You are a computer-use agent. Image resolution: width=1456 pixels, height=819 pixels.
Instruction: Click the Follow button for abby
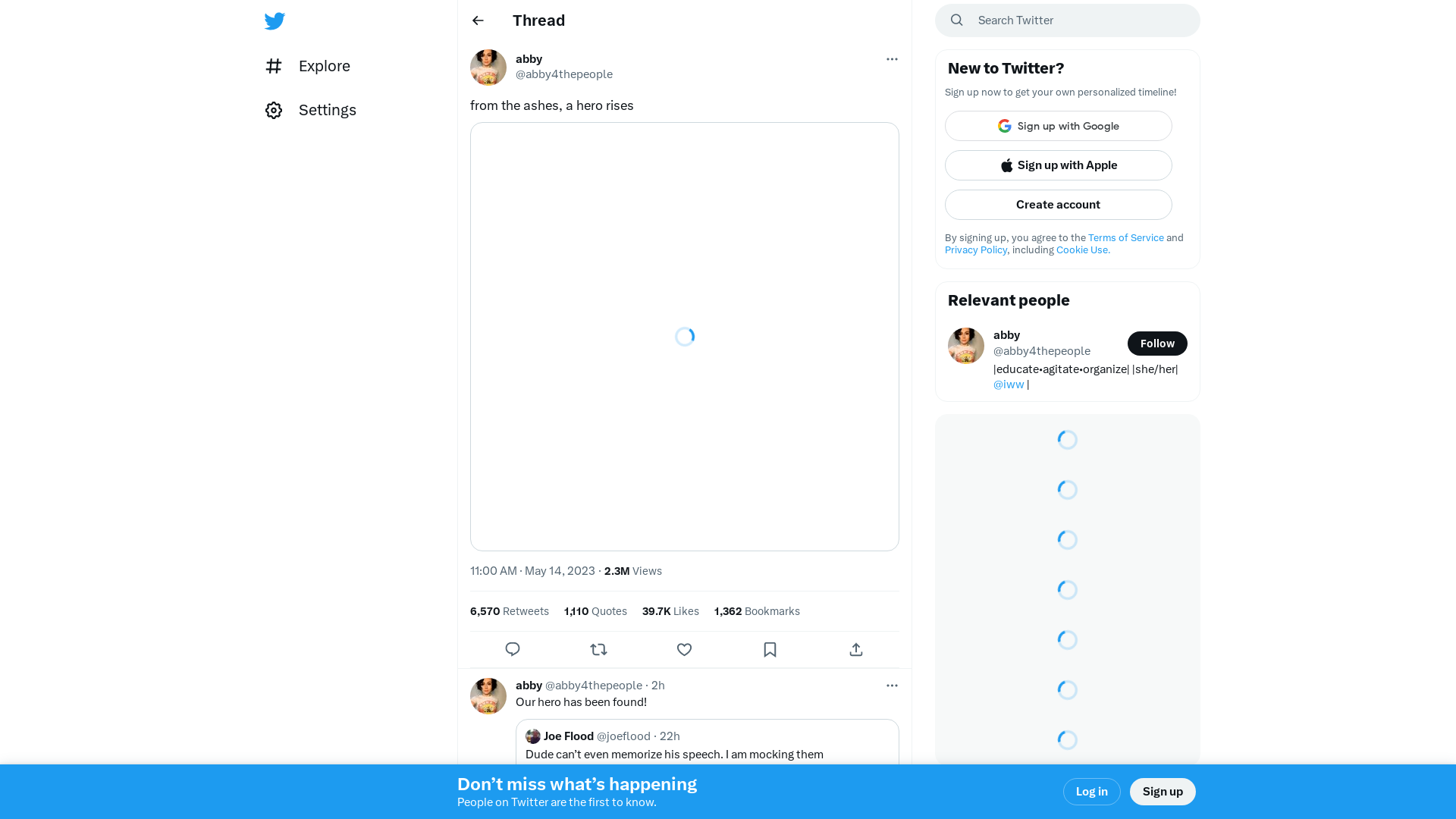[1157, 343]
